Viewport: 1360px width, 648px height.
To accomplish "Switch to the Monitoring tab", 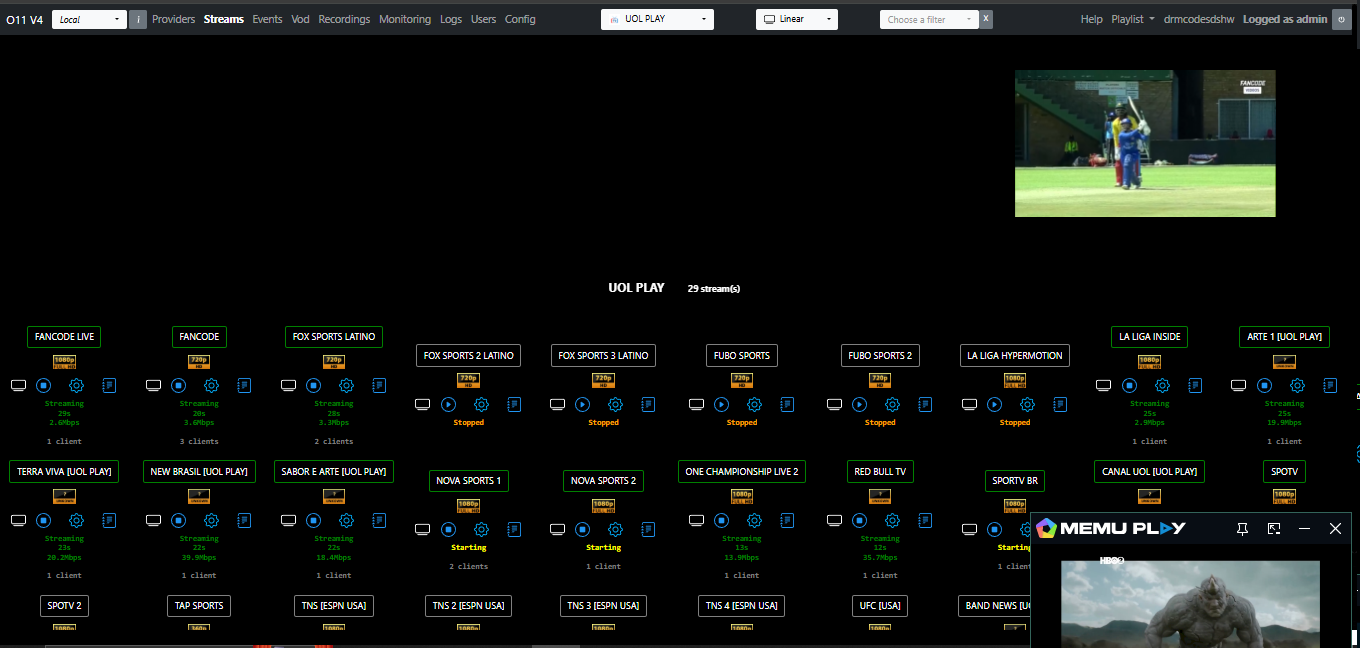I will 405,19.
